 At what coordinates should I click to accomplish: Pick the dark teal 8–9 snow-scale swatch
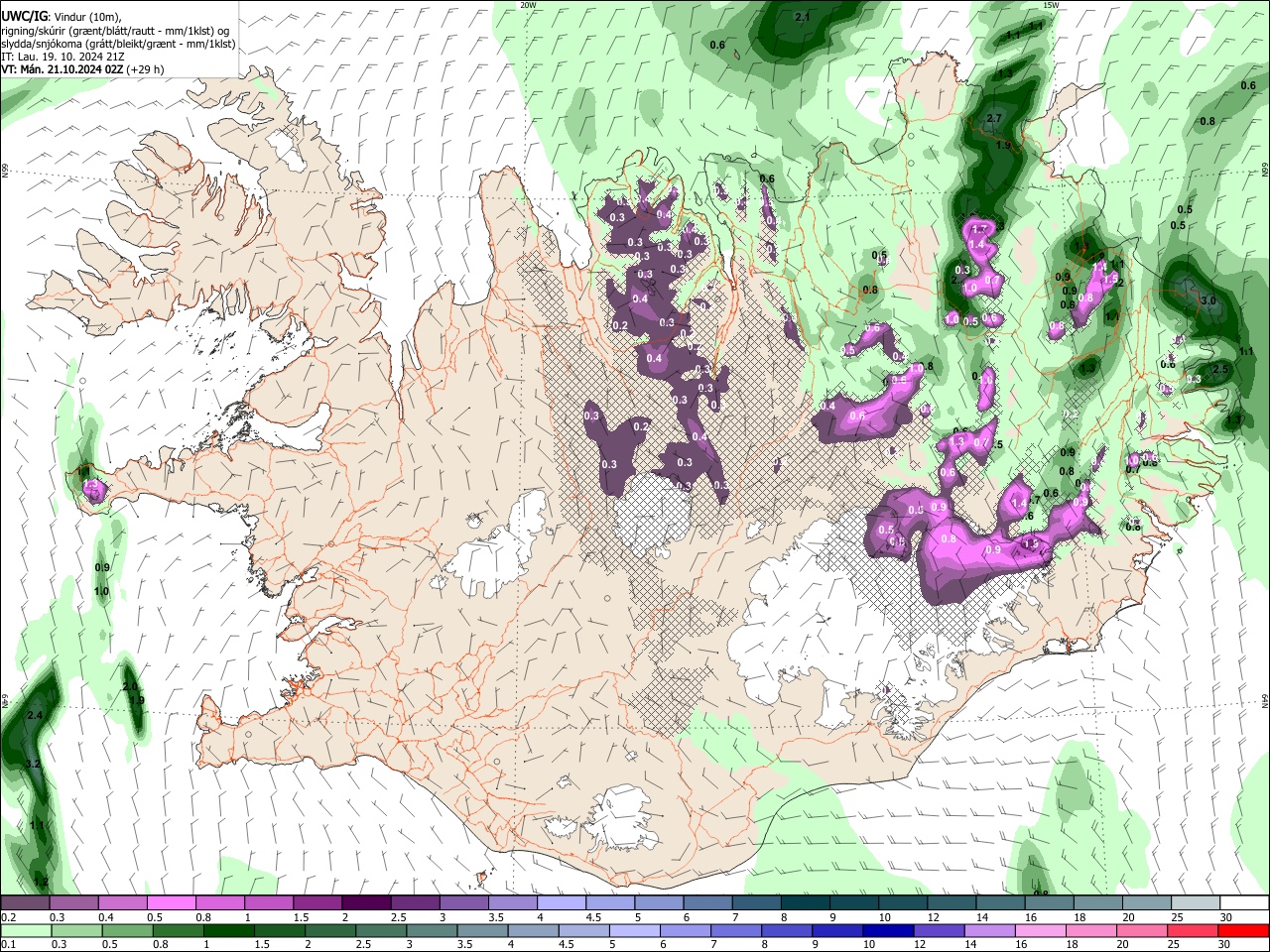pos(805,903)
